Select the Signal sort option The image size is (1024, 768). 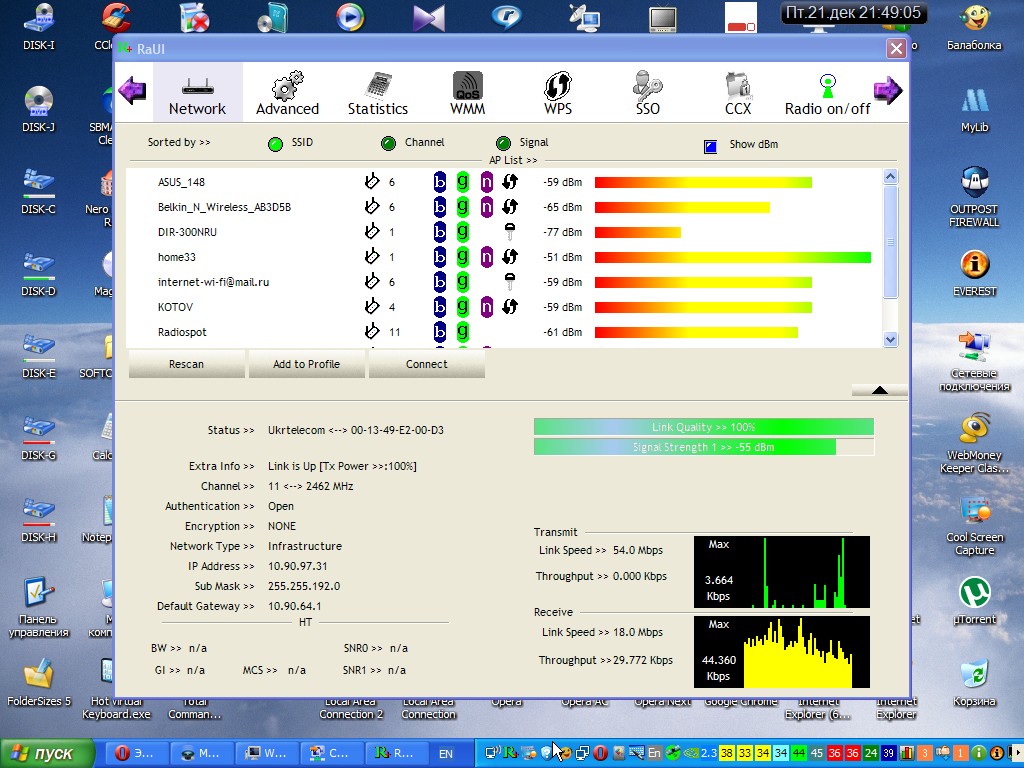coord(503,144)
